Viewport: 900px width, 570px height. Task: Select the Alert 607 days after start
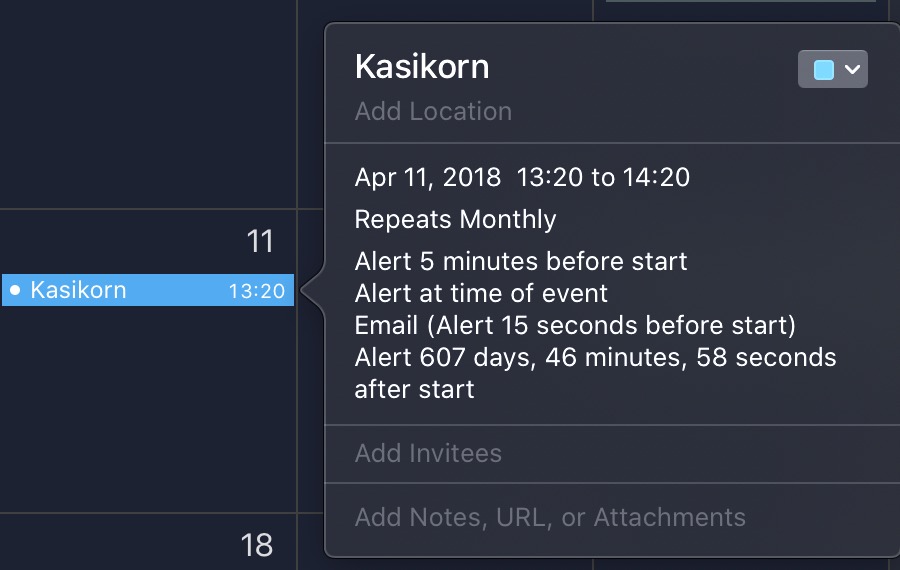click(595, 357)
